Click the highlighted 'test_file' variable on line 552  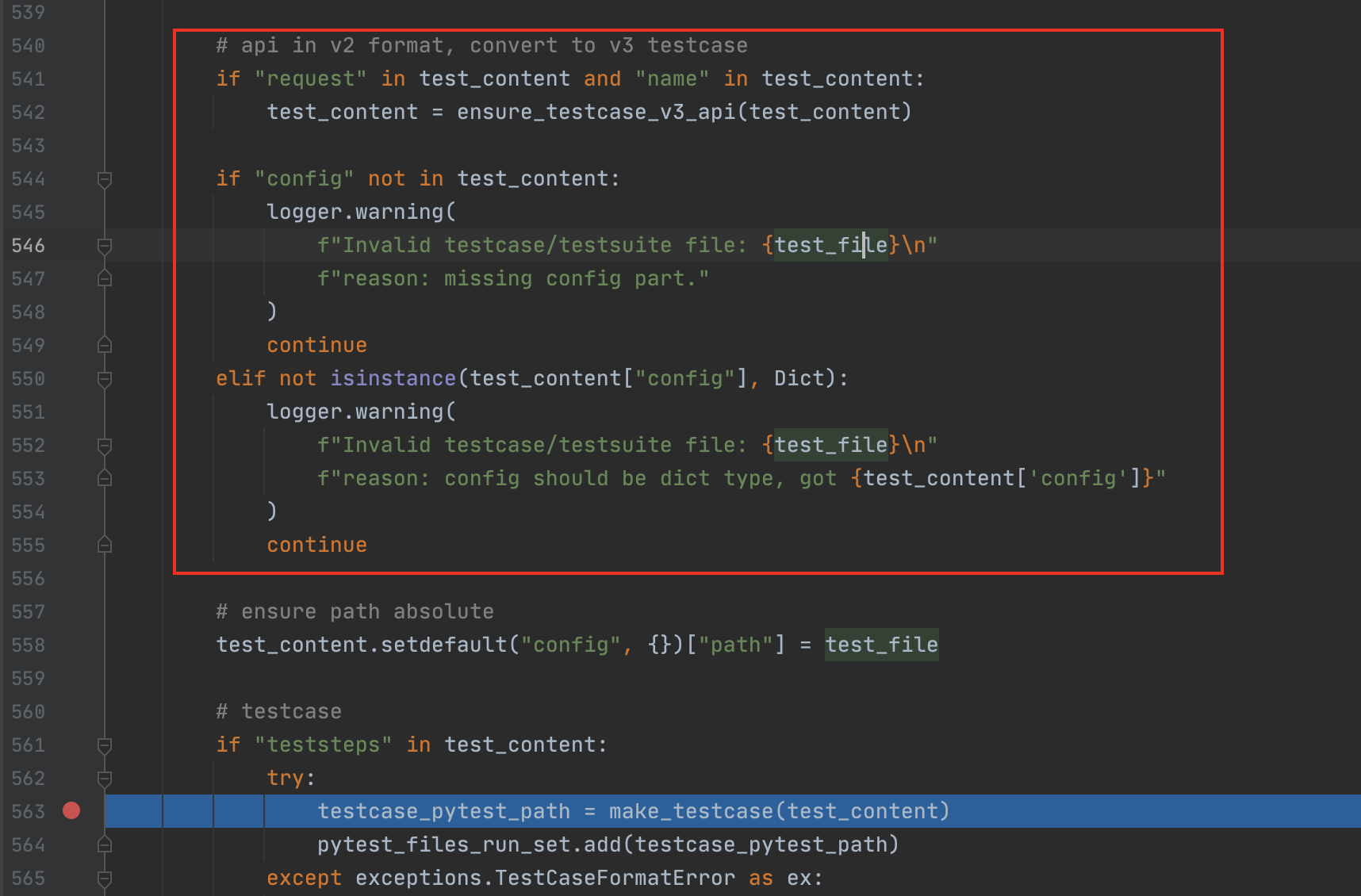831,445
